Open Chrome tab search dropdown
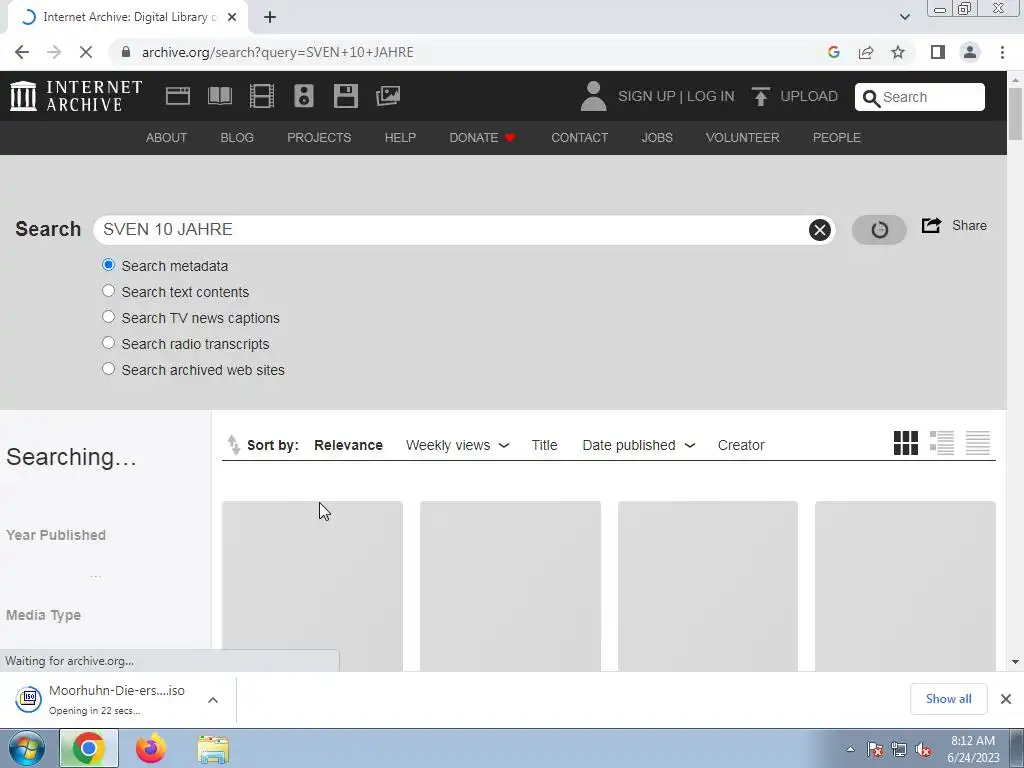1024x768 pixels. click(x=904, y=17)
